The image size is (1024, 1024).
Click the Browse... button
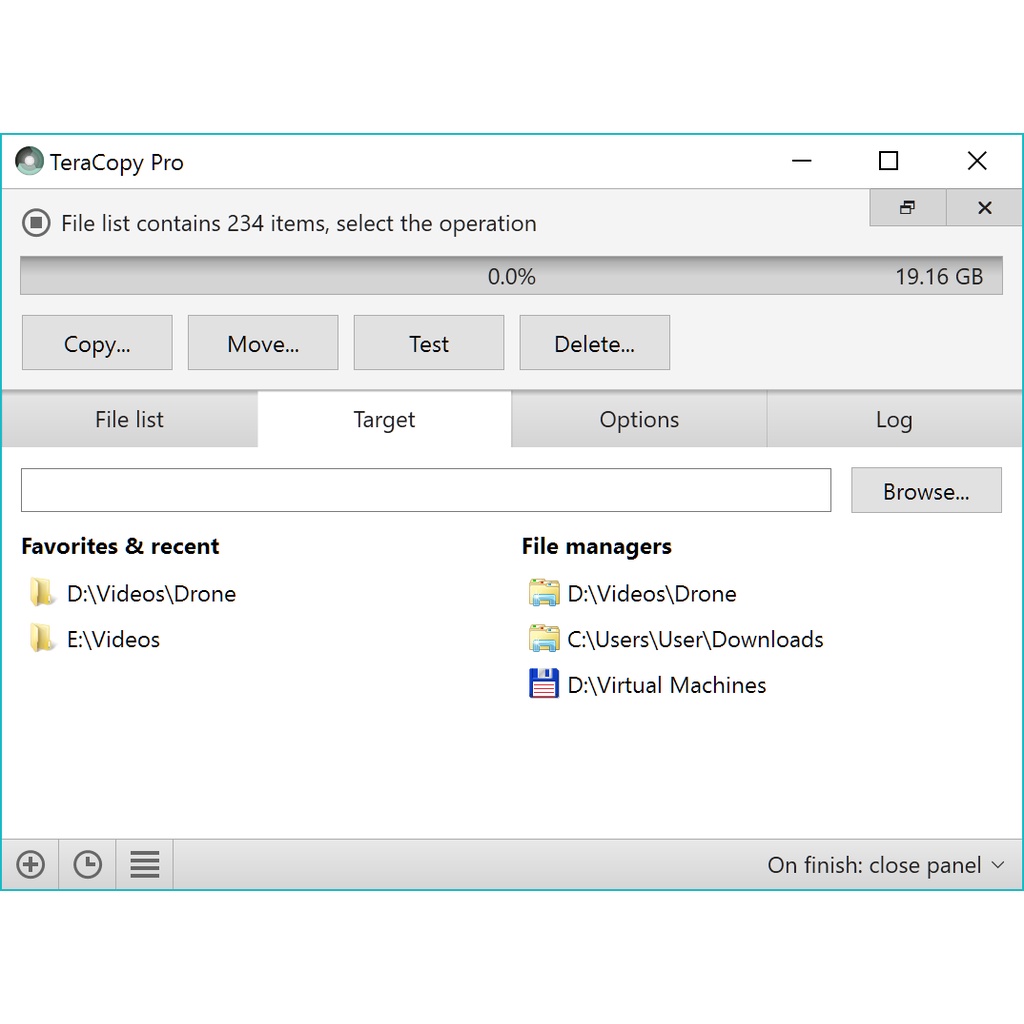tap(926, 491)
